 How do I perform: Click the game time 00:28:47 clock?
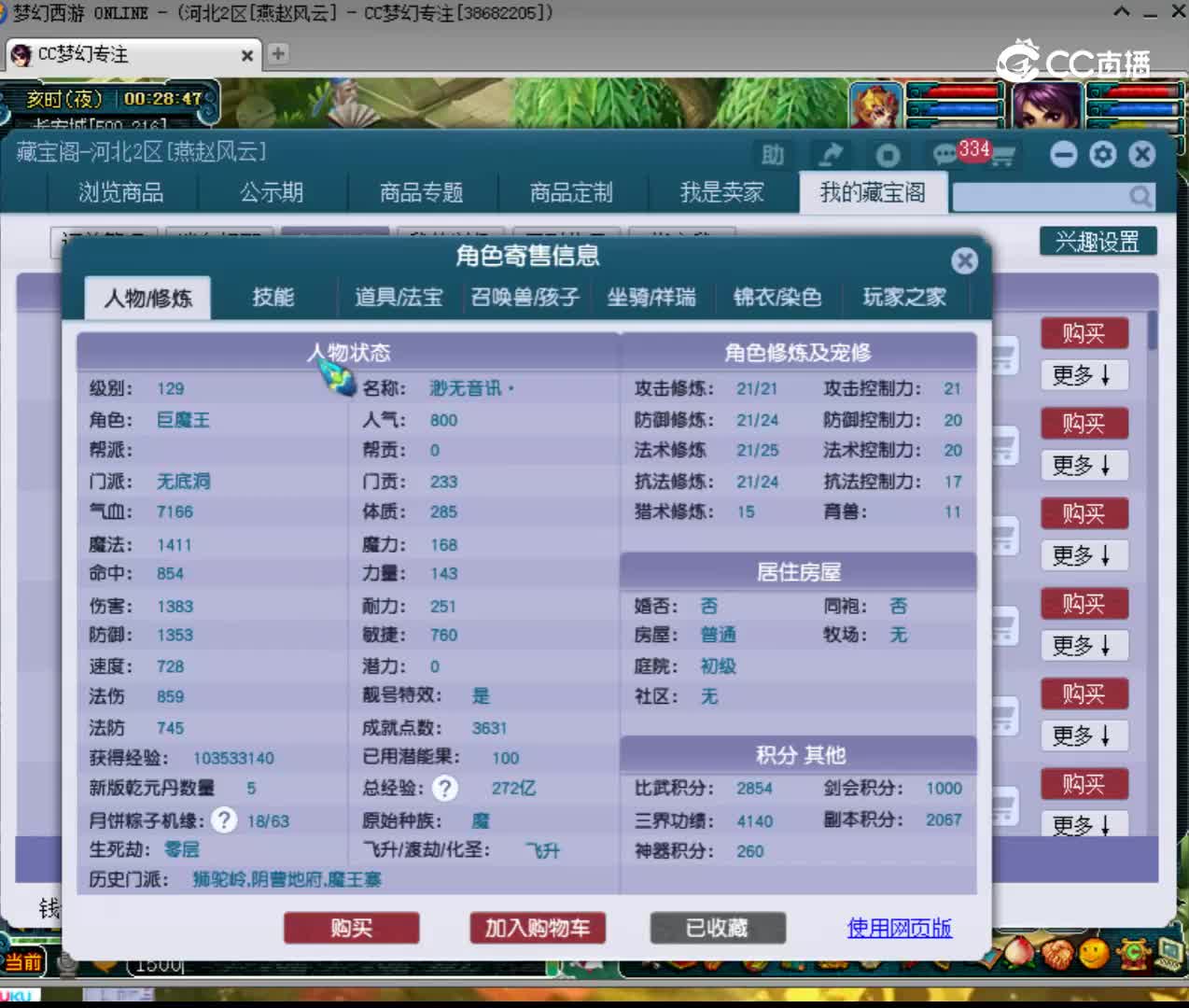tap(163, 99)
